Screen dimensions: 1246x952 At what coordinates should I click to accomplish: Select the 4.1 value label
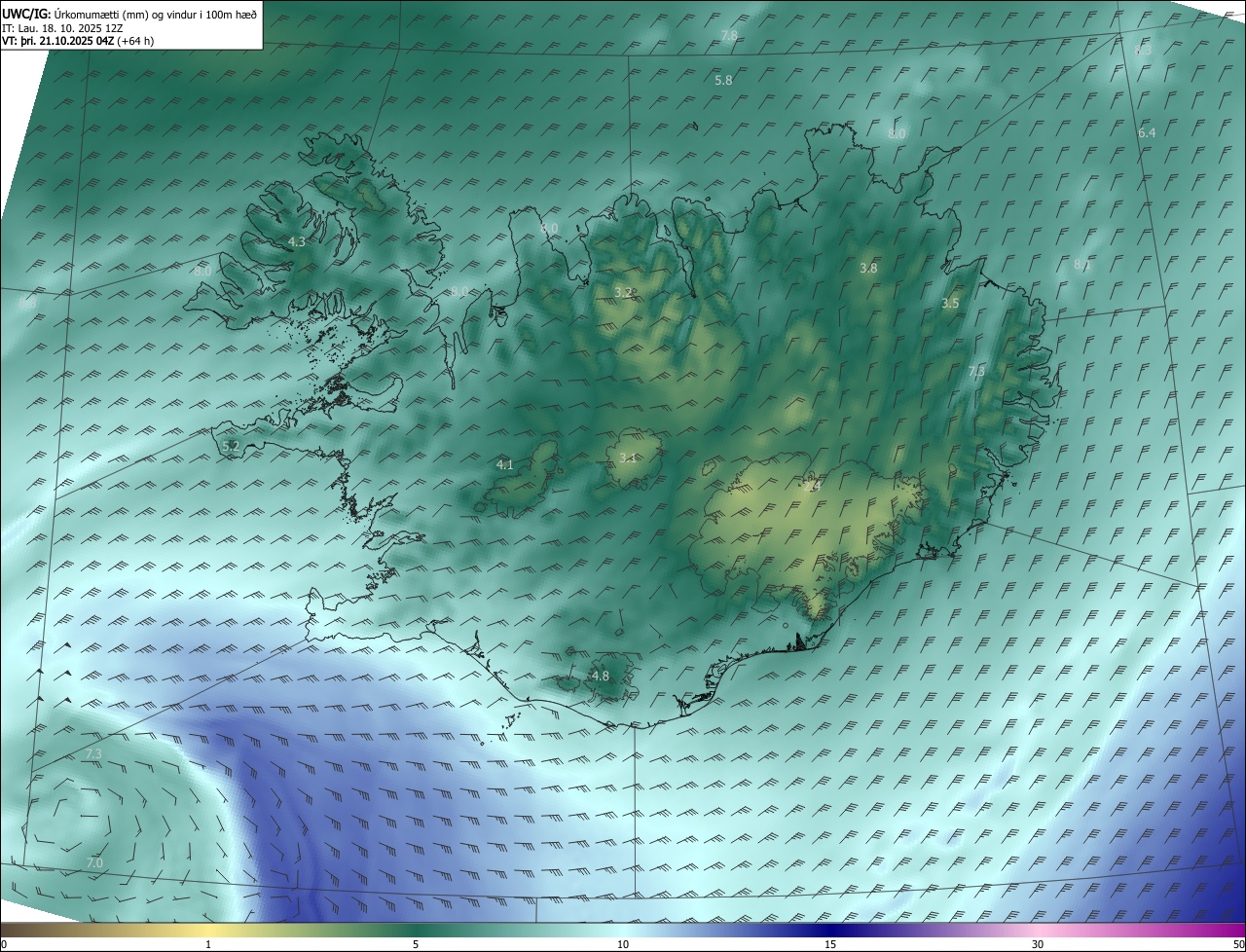(x=505, y=465)
